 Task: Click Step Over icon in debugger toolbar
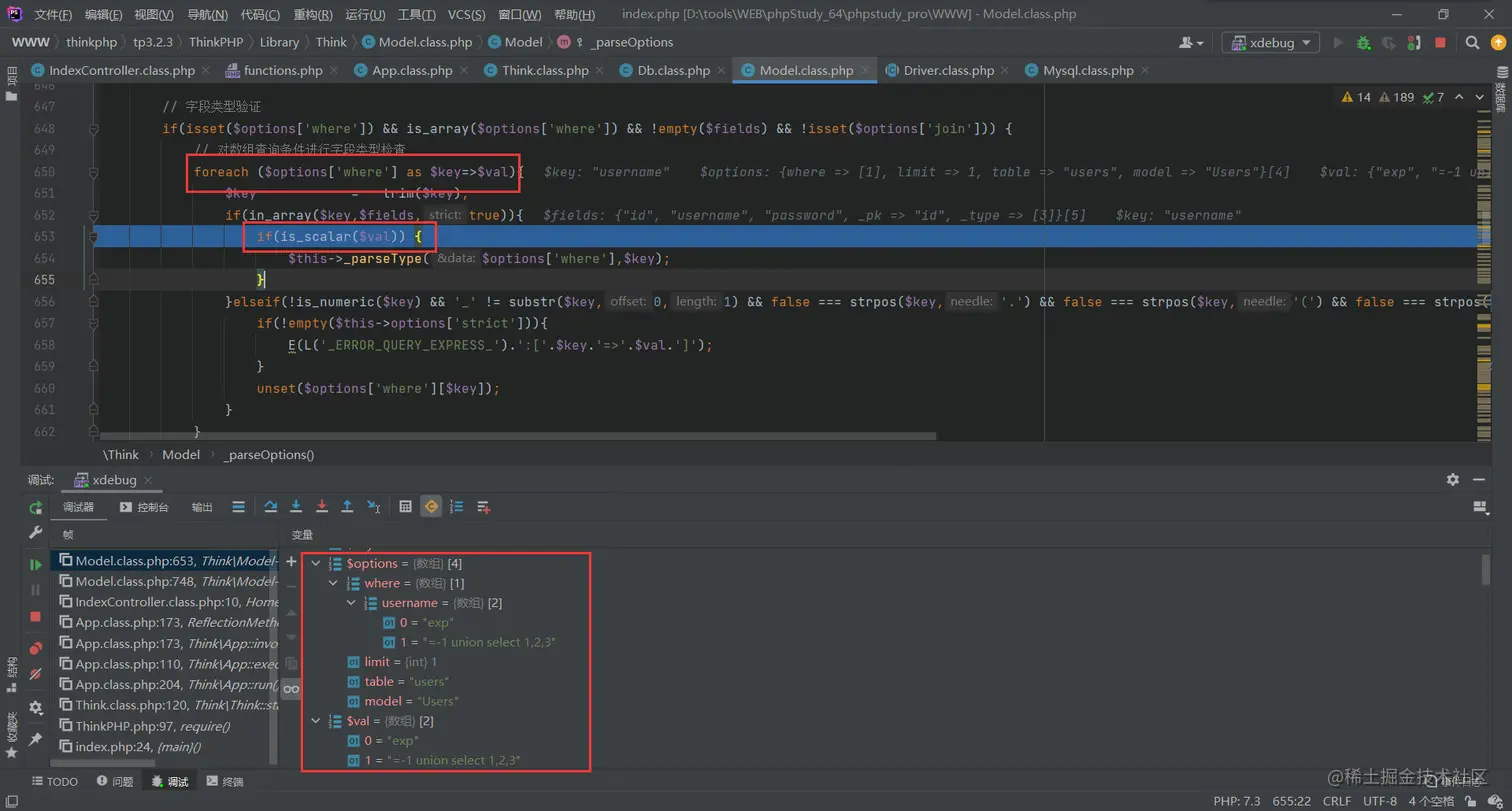[270, 507]
